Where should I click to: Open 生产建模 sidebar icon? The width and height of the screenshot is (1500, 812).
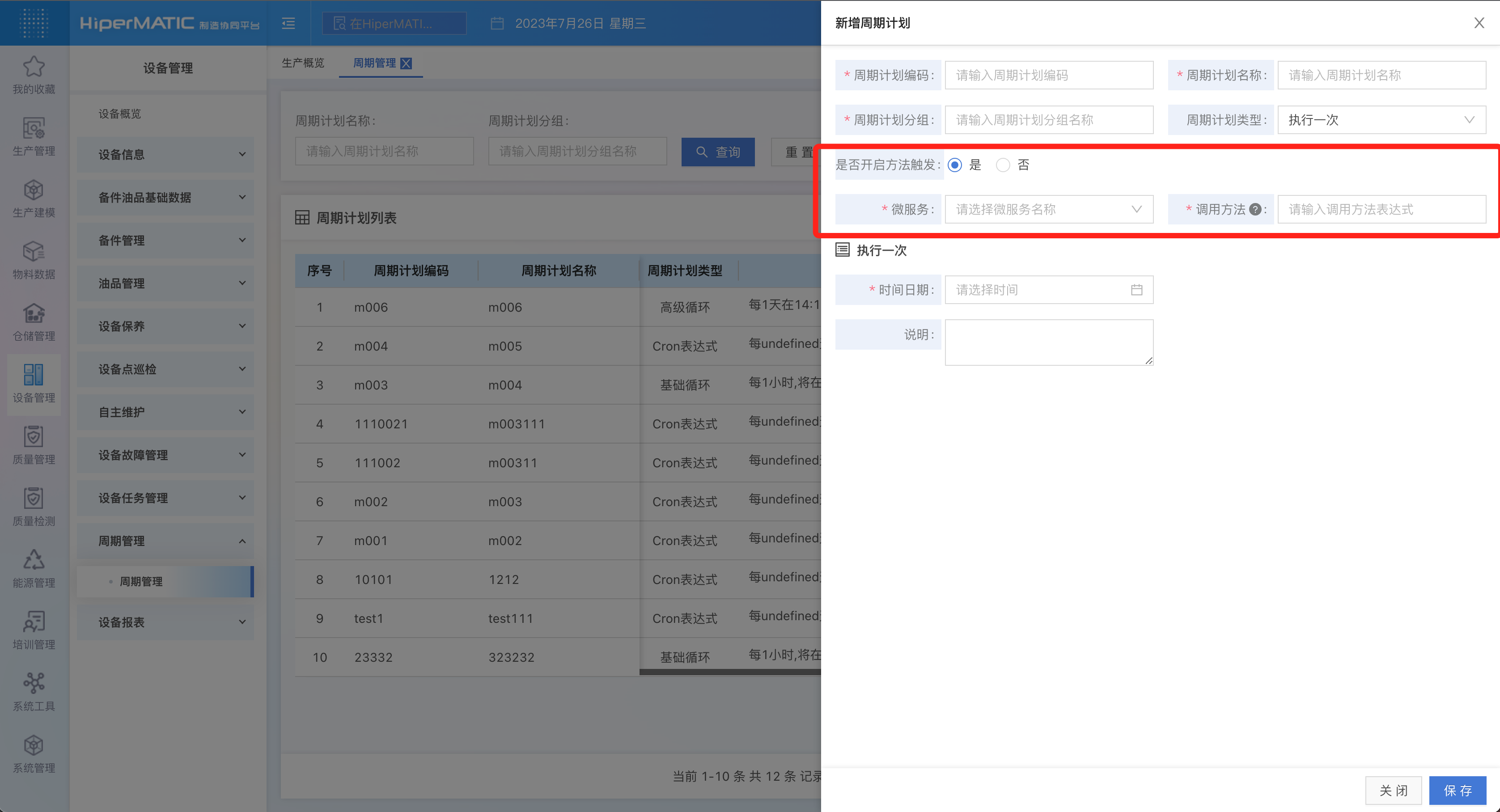[34, 190]
